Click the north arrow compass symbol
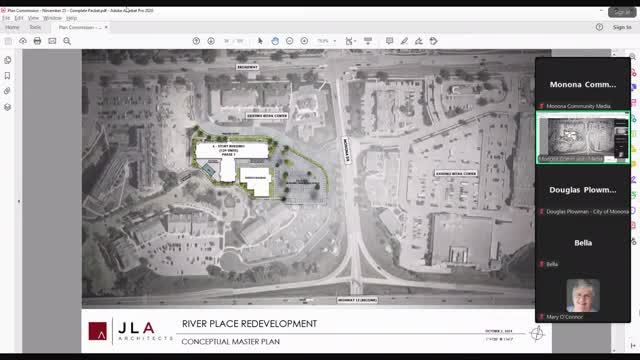This screenshot has height=360, width=640. tap(537, 333)
